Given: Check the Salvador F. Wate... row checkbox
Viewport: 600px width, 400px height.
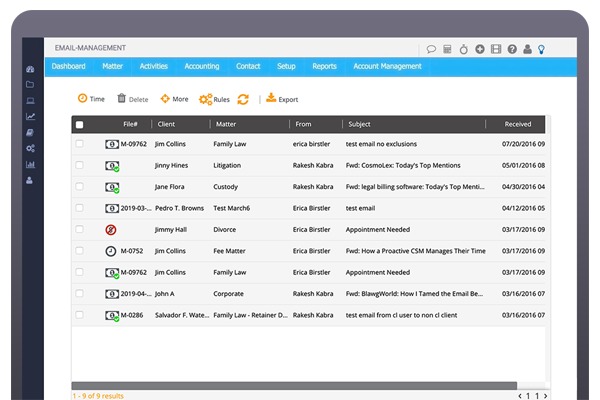Looking at the screenshot, I should point(79,315).
